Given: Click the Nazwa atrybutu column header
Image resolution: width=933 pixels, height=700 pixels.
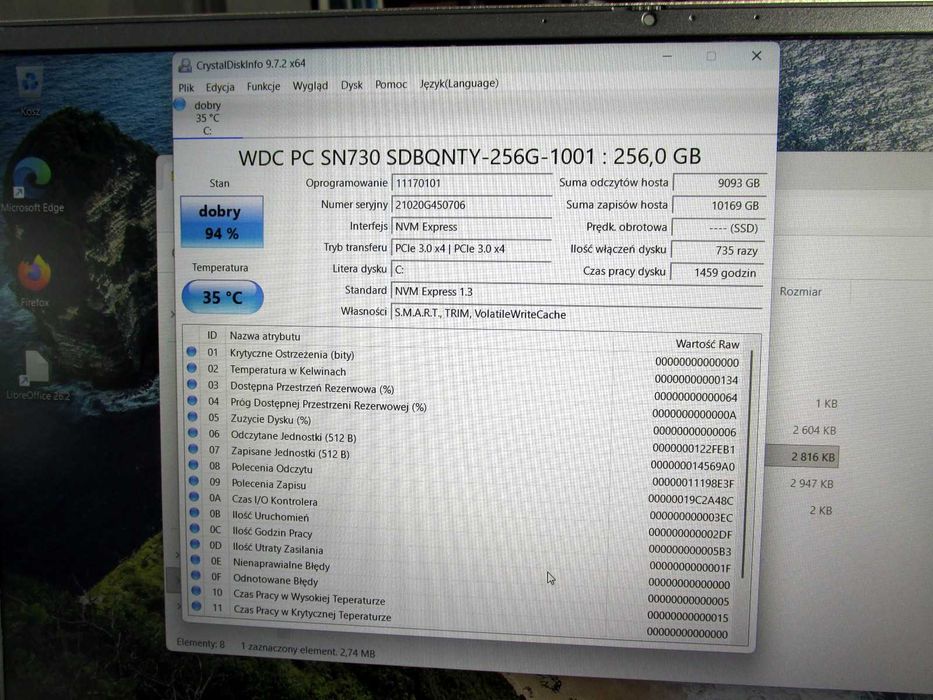Looking at the screenshot, I should tap(265, 336).
